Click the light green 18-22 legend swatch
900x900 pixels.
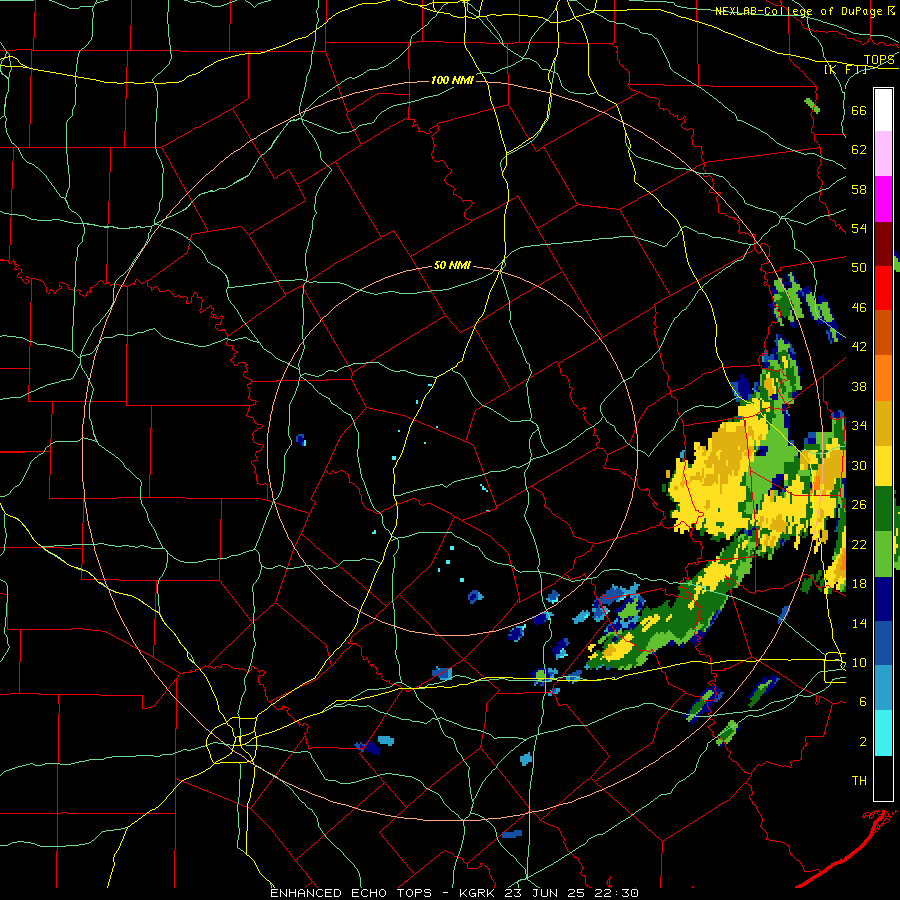click(x=883, y=554)
